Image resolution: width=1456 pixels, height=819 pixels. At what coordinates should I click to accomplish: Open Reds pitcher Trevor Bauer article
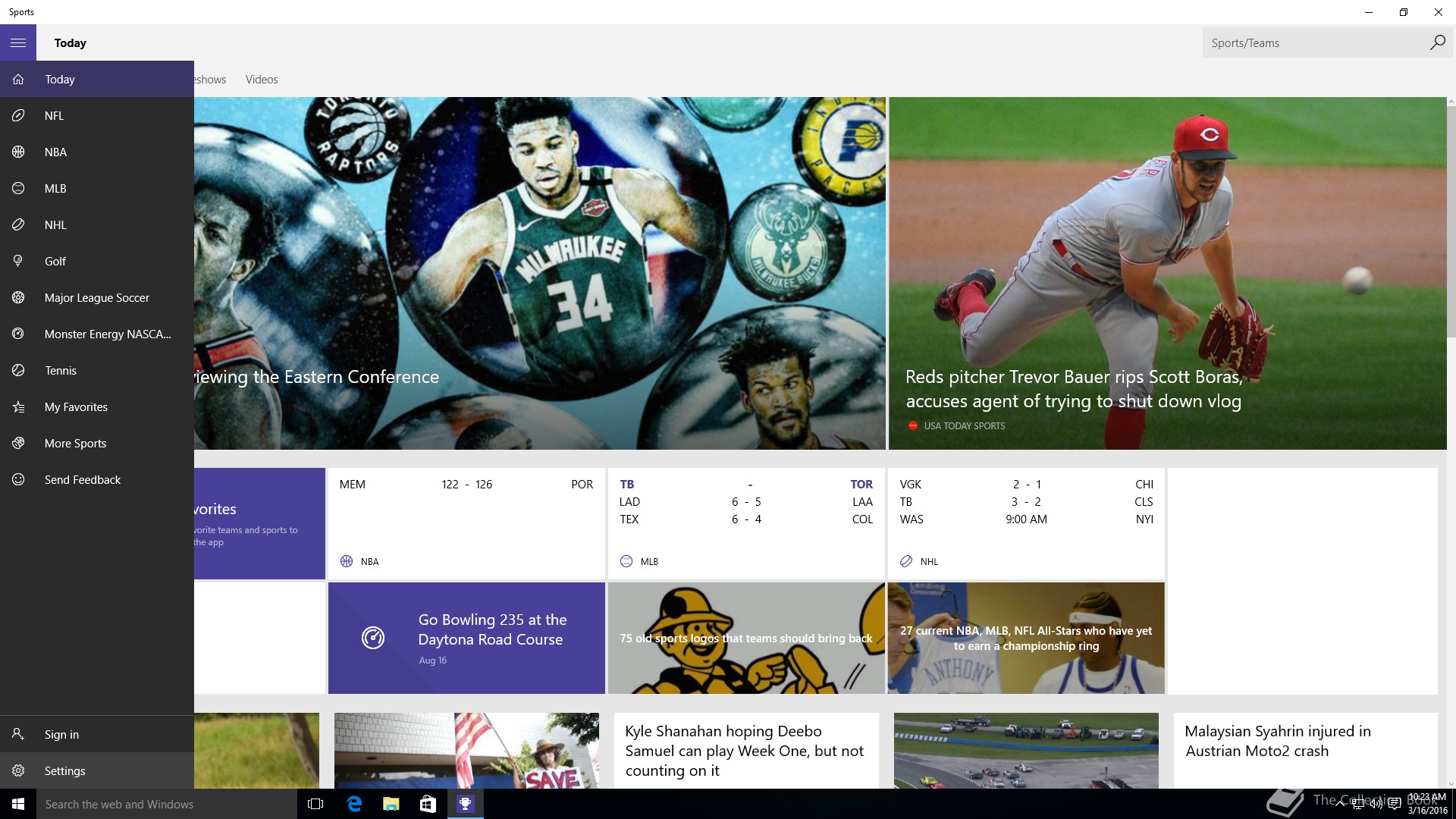[x=1168, y=273]
